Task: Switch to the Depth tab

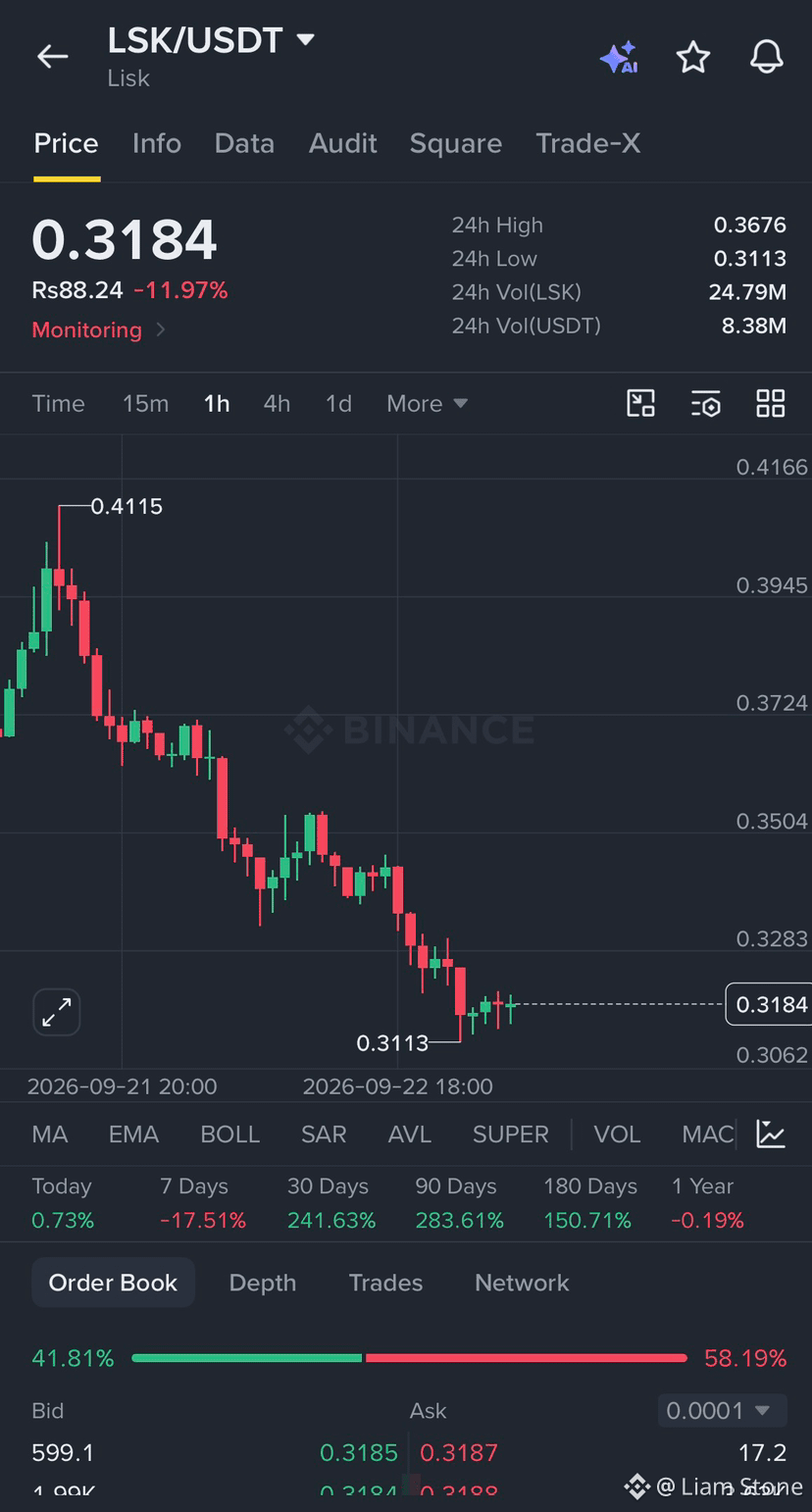Action: point(262,1283)
